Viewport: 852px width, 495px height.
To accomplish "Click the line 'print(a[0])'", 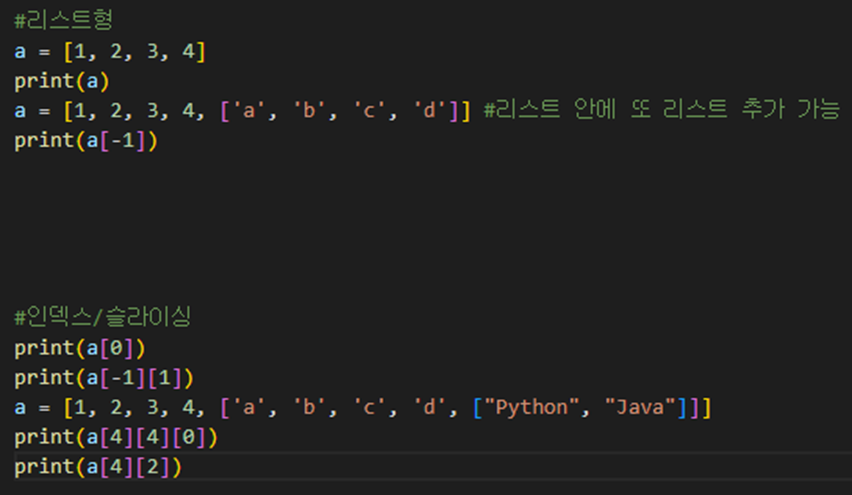I will [80, 348].
